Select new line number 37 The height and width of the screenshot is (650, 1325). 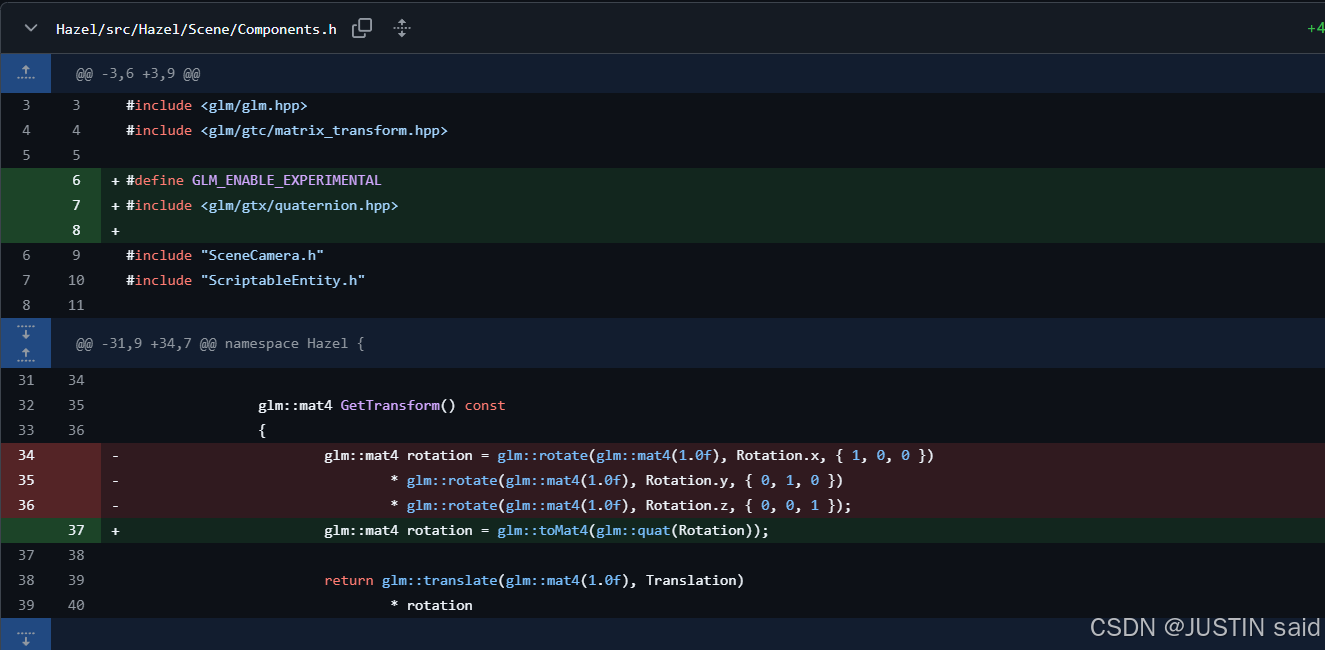pyautogui.click(x=76, y=530)
